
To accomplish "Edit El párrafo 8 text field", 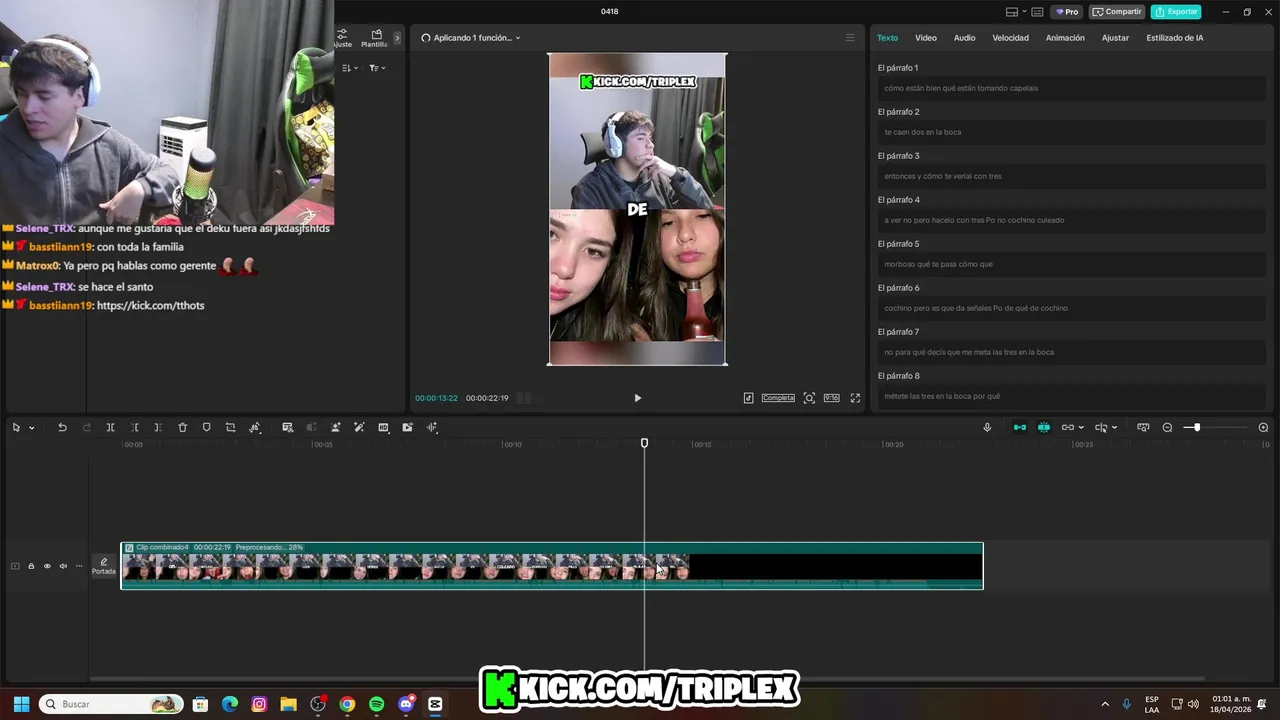I will coord(1072,396).
